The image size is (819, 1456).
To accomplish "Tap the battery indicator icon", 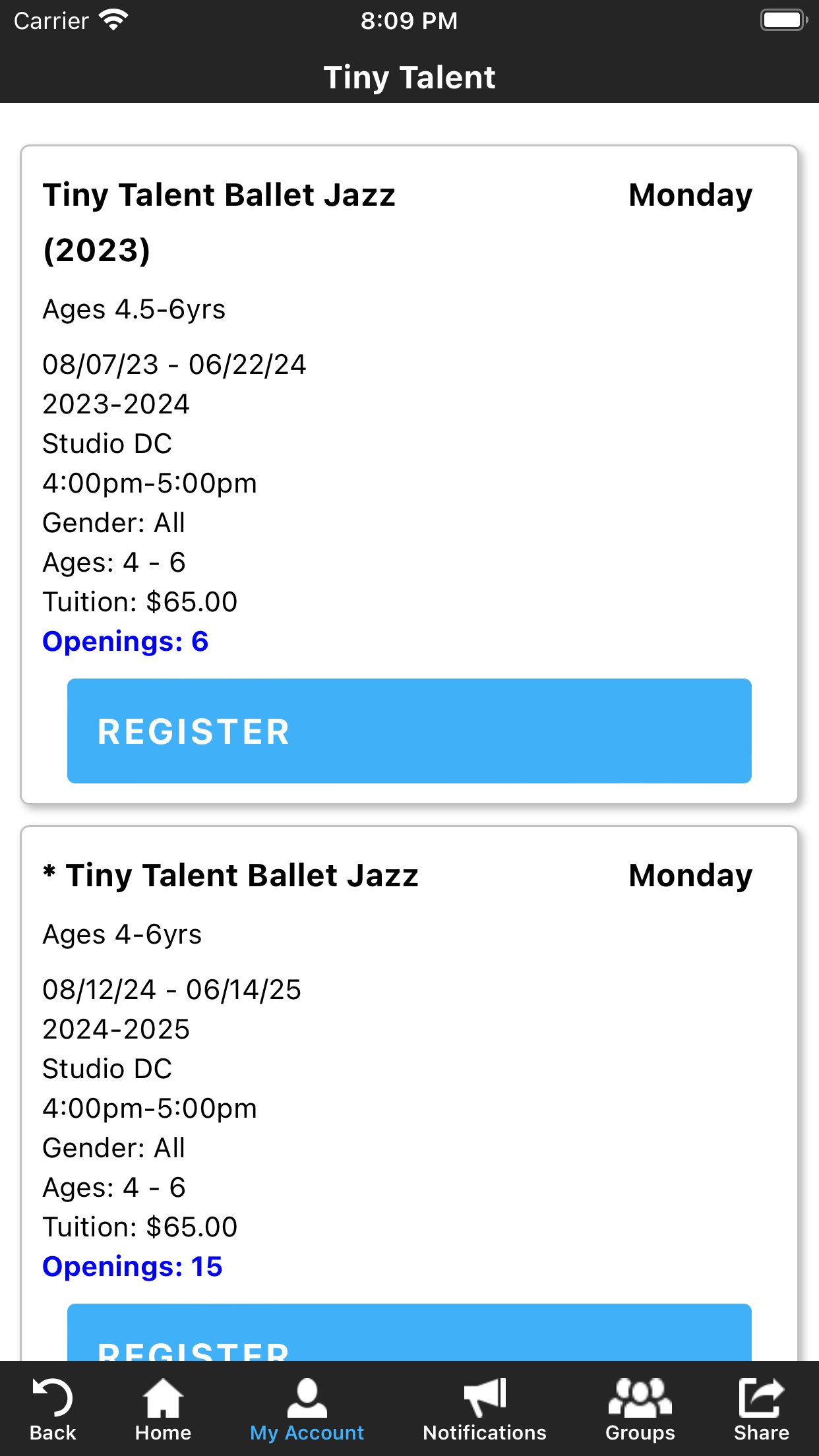I will tap(783, 20).
